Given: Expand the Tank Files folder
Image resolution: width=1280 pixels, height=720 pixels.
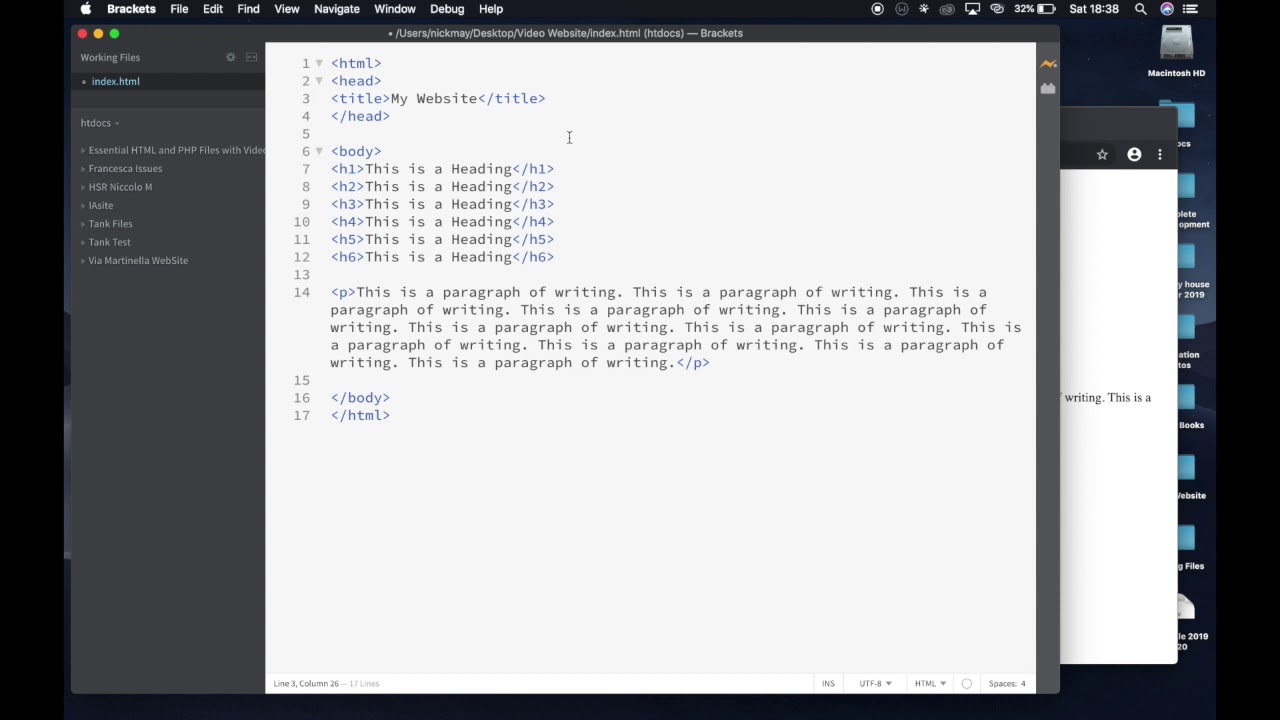Looking at the screenshot, I should point(106,224).
